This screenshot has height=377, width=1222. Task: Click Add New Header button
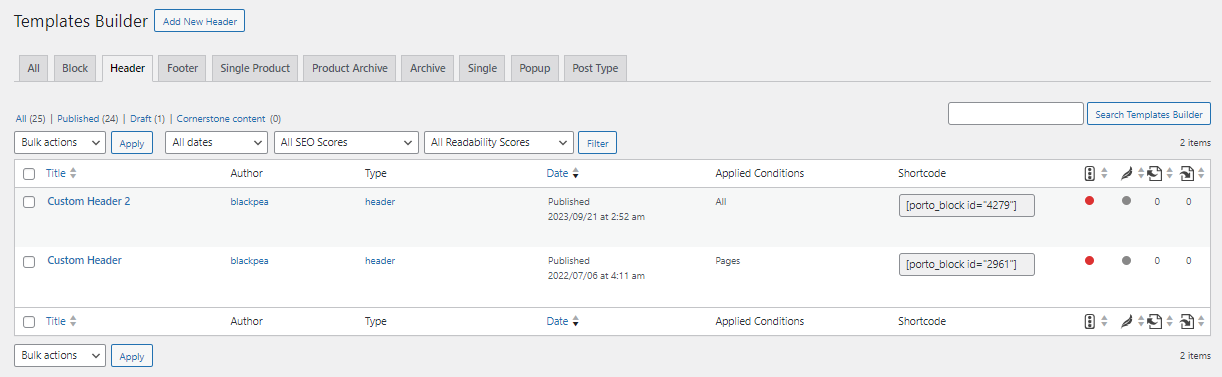[x=199, y=21]
